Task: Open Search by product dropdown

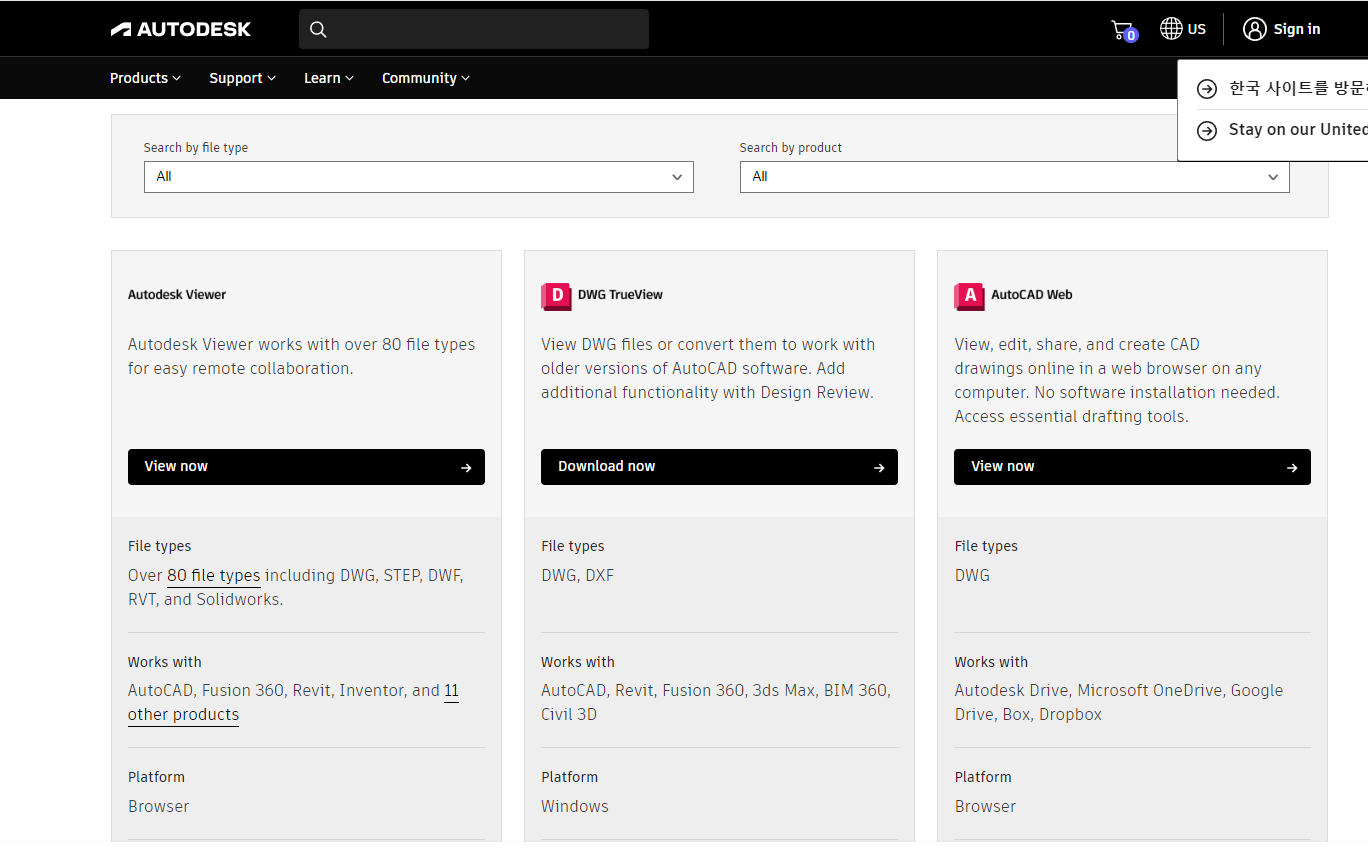Action: pyautogui.click(x=1014, y=177)
